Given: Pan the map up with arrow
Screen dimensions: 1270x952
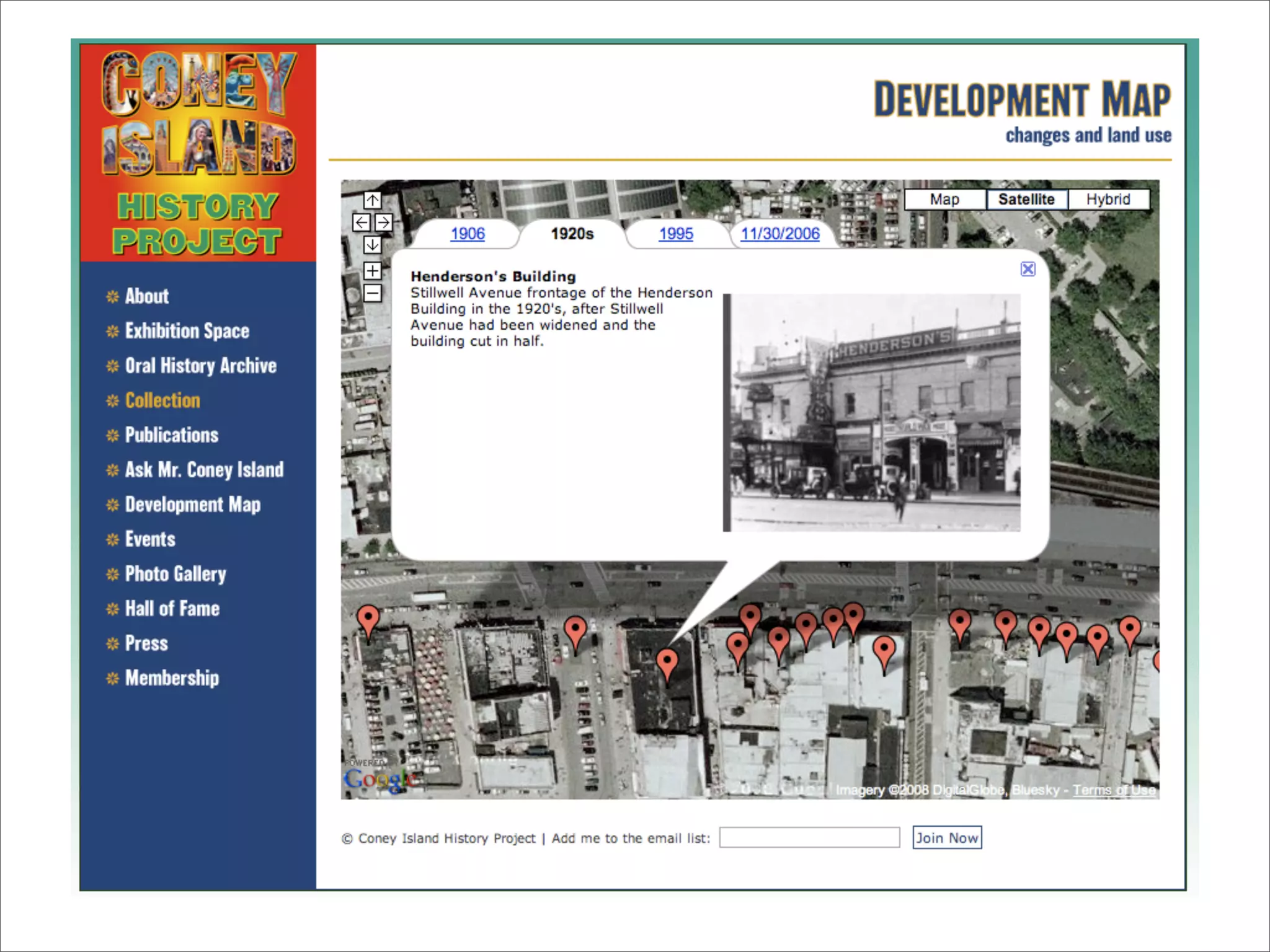Looking at the screenshot, I should (372, 200).
